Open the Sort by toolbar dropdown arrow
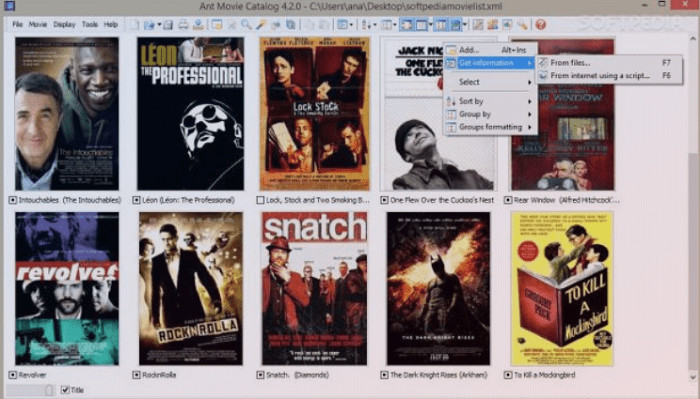The image size is (700, 399). tap(375, 25)
